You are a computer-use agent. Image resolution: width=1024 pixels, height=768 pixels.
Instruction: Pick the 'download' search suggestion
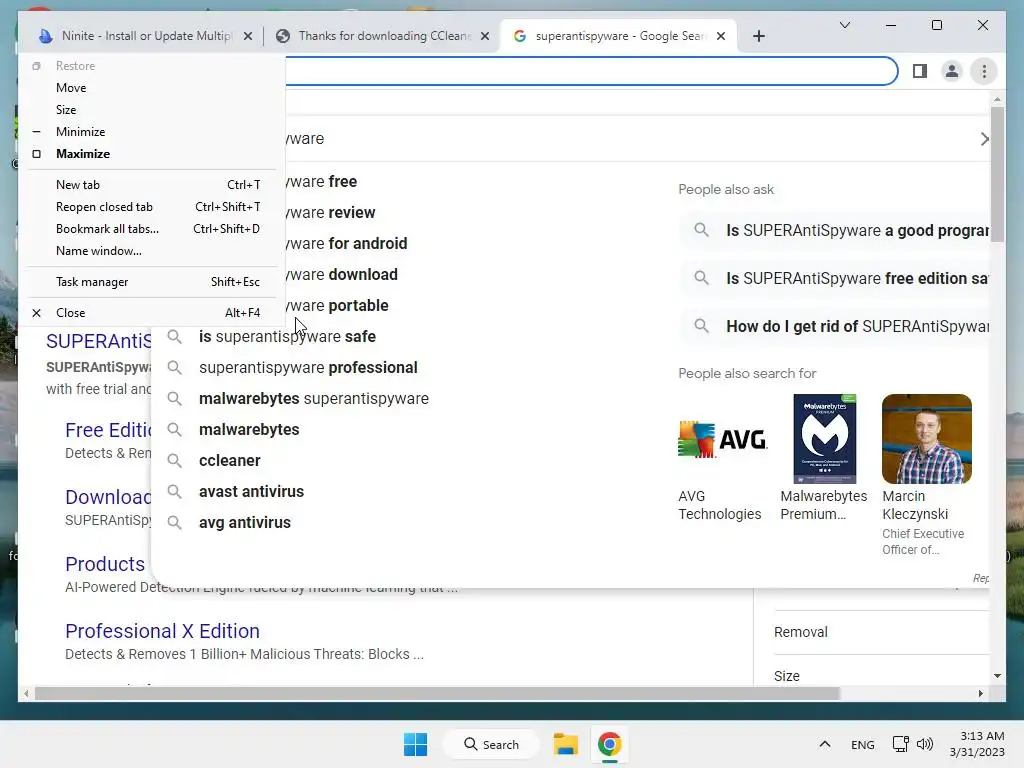[x=342, y=275]
